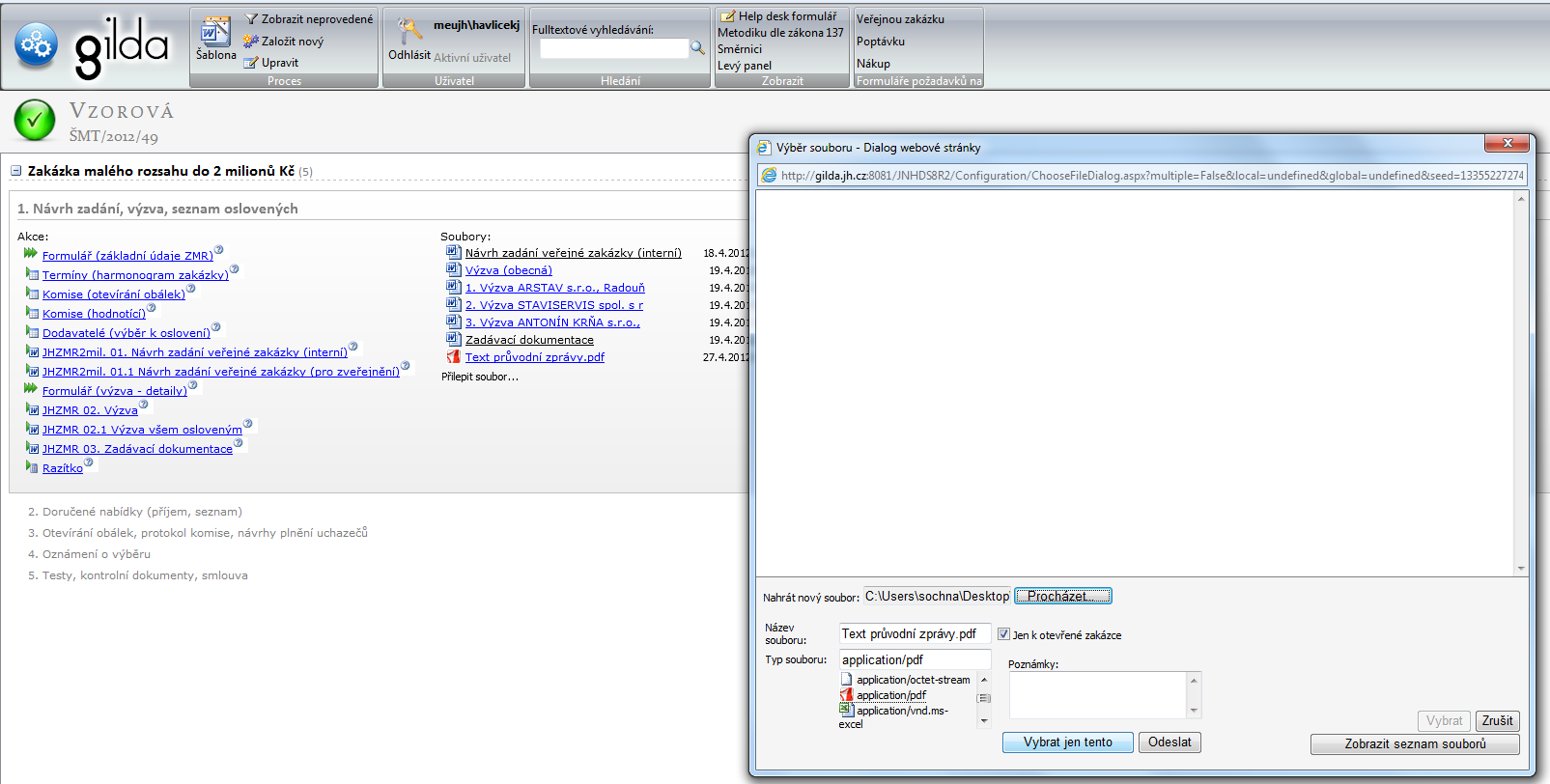This screenshot has width=1550, height=784.
Task: Open Poptávku form
Action: pyautogui.click(x=881, y=42)
